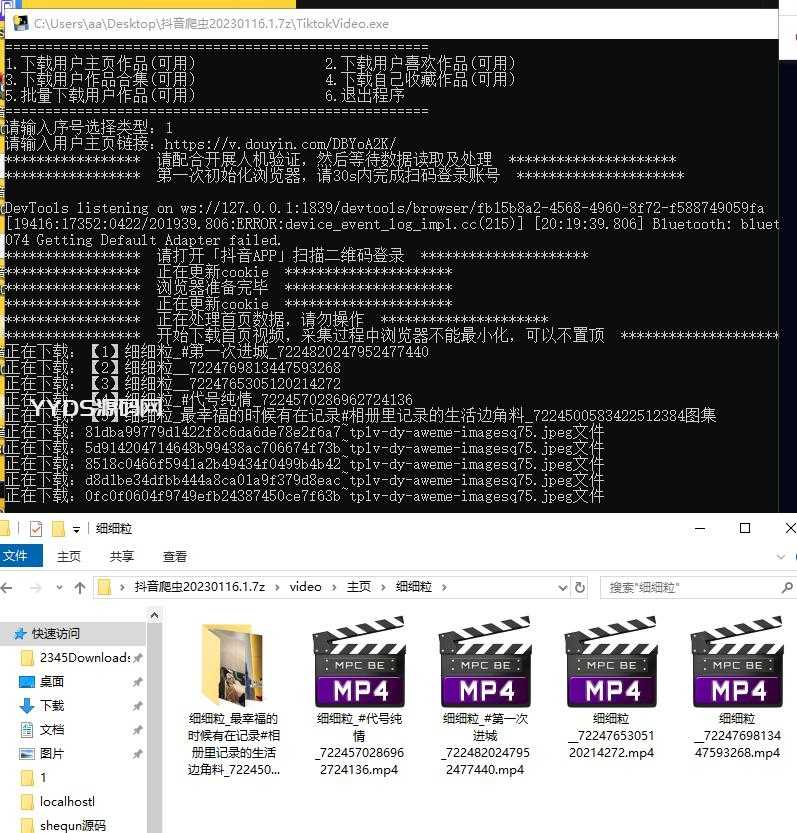This screenshot has height=833, width=797.
Task: Expand chevron after 主页 breadcrumb
Action: 384,587
